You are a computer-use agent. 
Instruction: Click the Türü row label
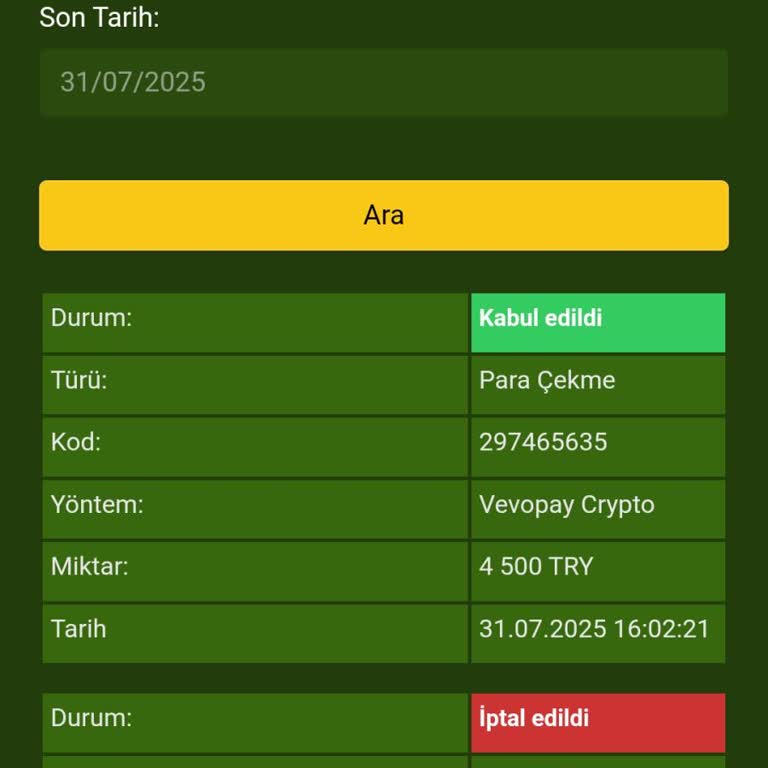click(x=79, y=381)
